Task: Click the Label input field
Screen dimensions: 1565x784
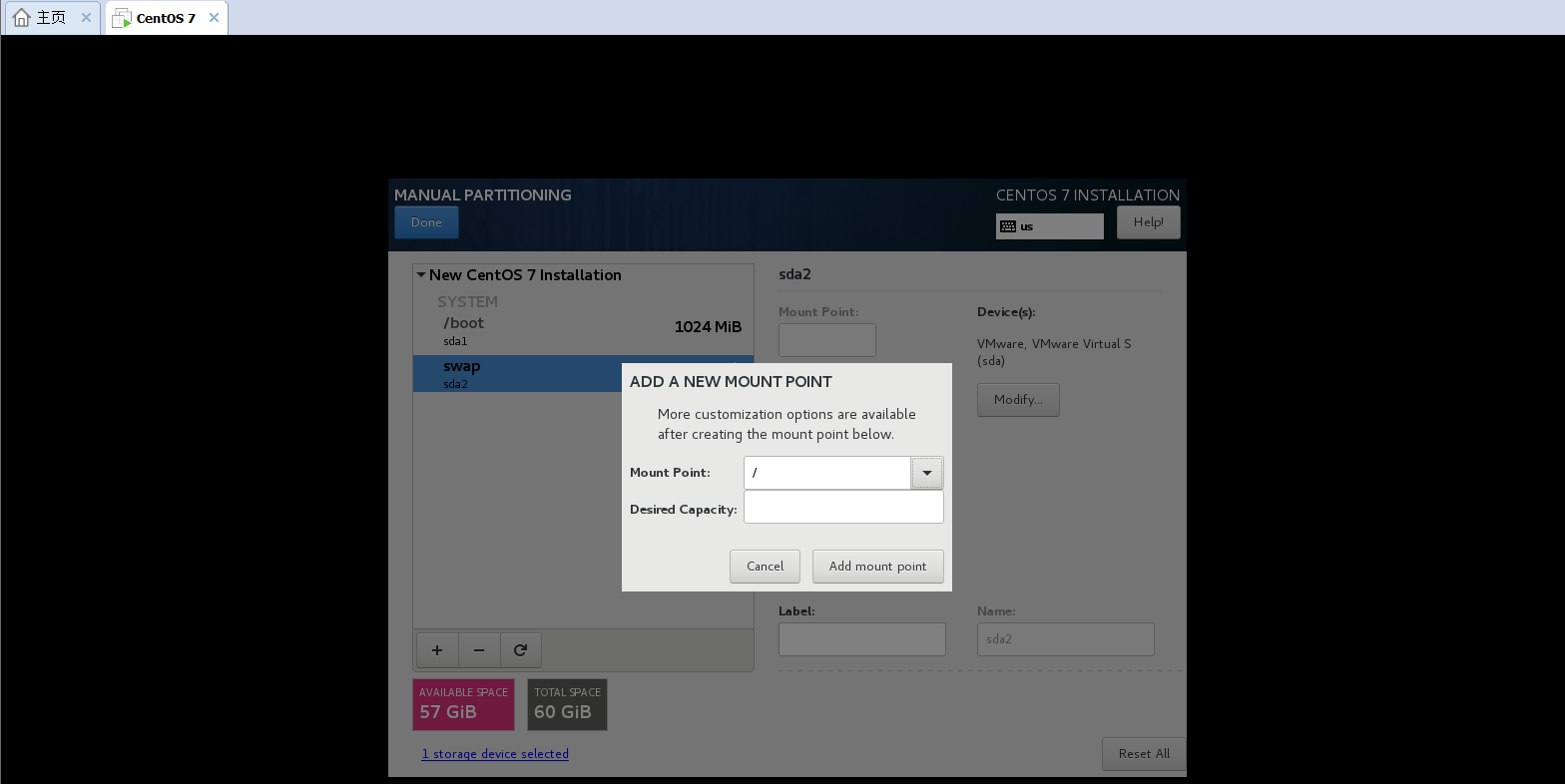Action: pyautogui.click(x=862, y=639)
